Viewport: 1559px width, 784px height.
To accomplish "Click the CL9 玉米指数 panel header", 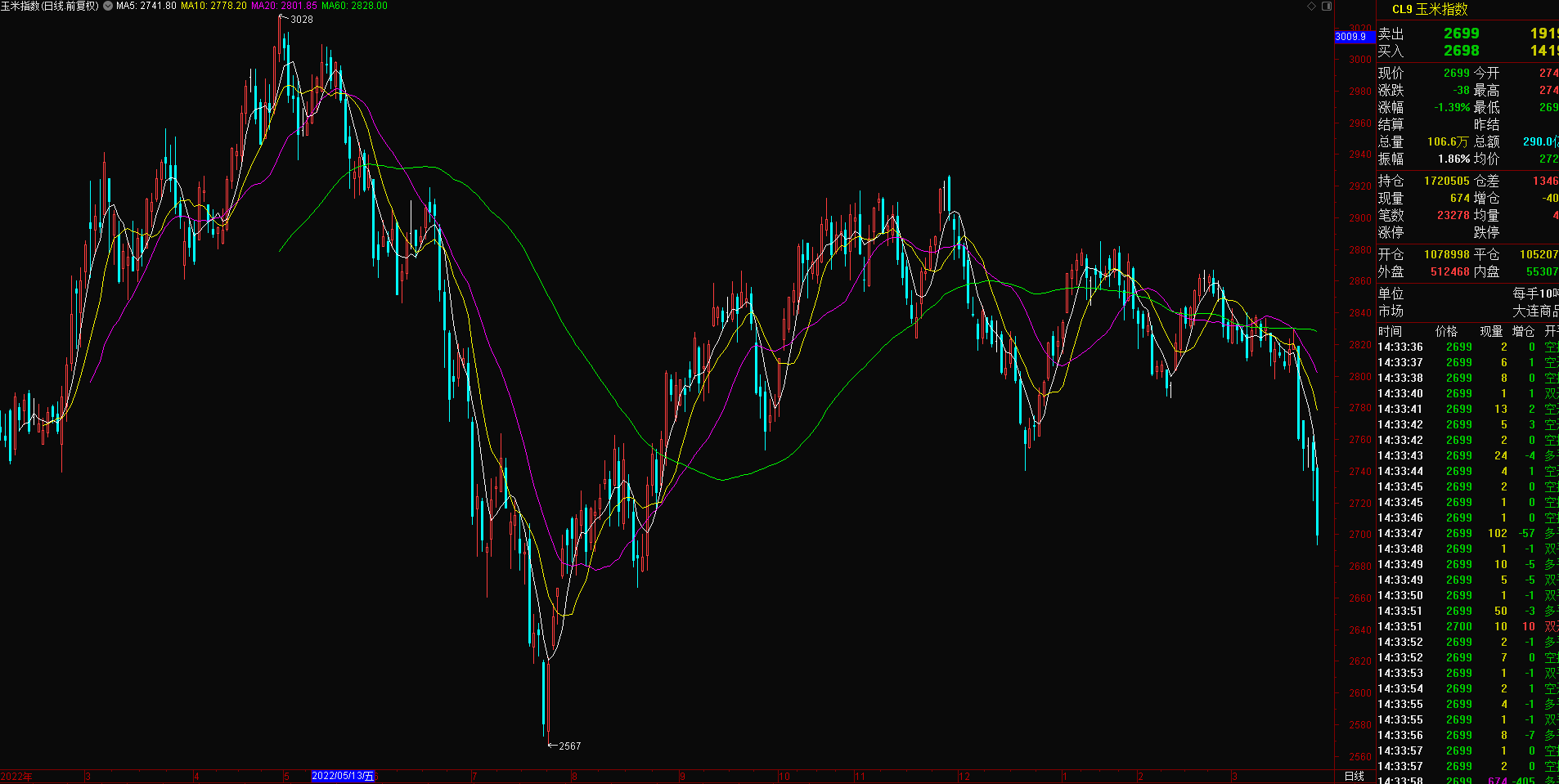I will click(x=1430, y=9).
